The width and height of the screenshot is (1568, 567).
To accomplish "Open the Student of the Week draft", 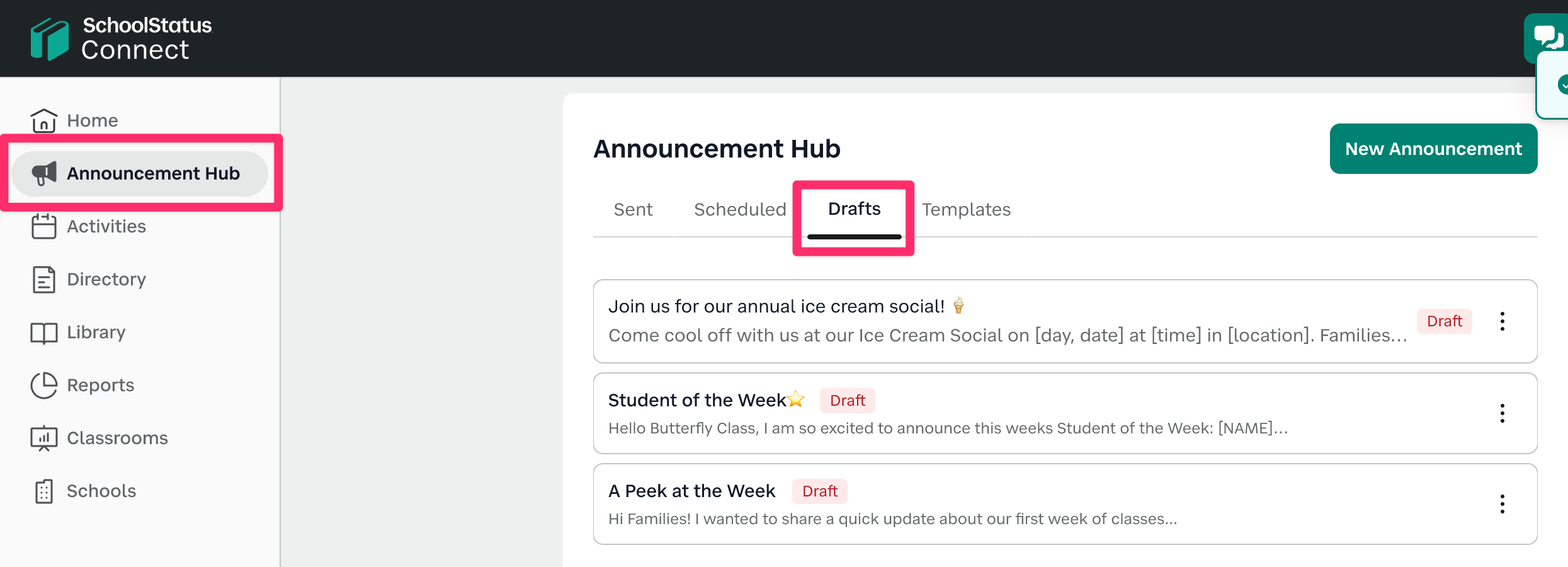I will click(x=696, y=401).
